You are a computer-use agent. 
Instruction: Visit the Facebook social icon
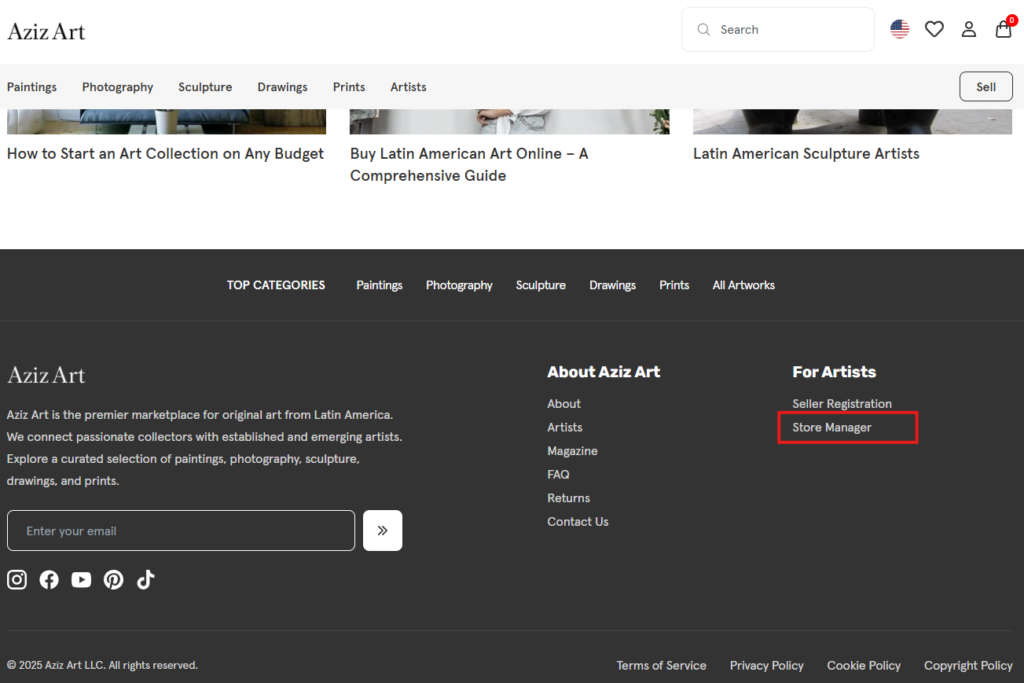49,580
